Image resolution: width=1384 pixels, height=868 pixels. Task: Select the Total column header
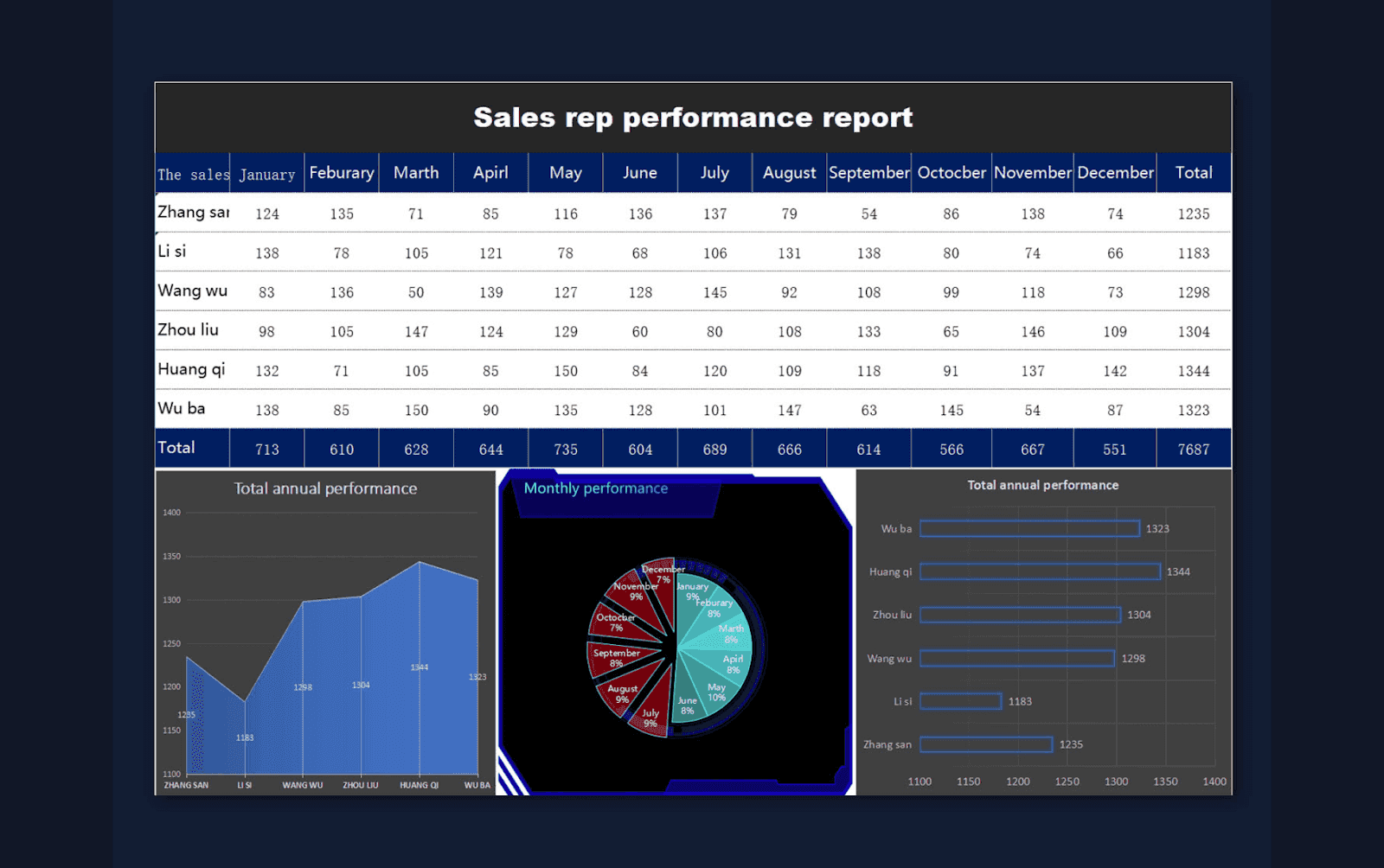[x=1194, y=172]
